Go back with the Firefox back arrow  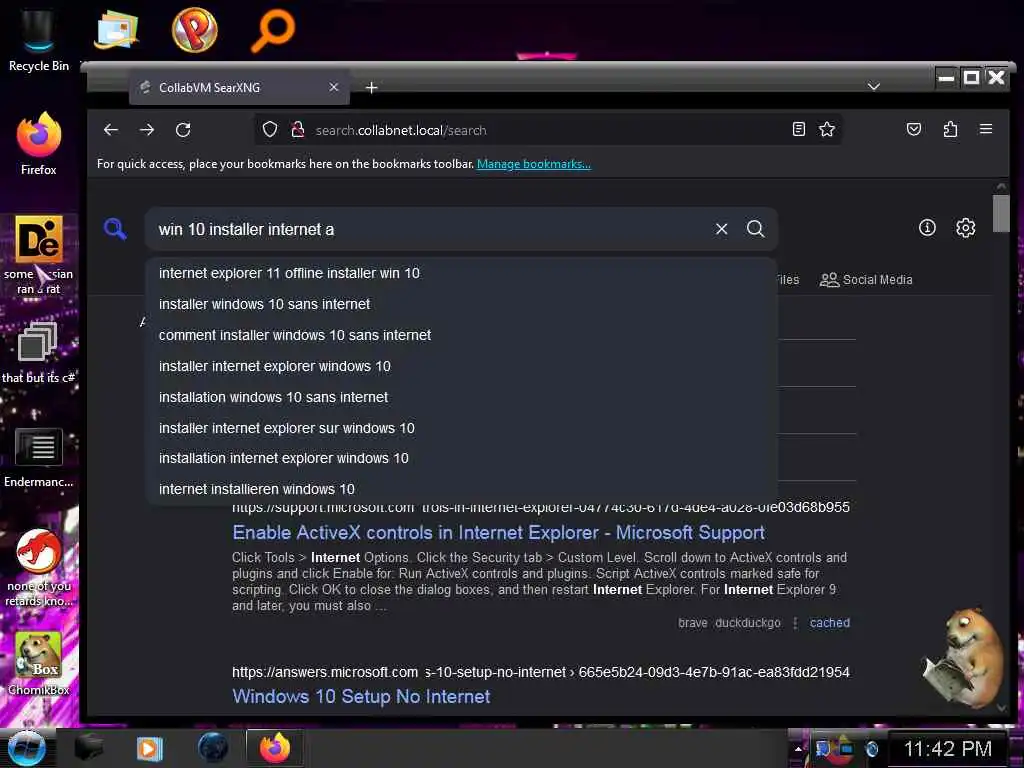tap(111, 130)
